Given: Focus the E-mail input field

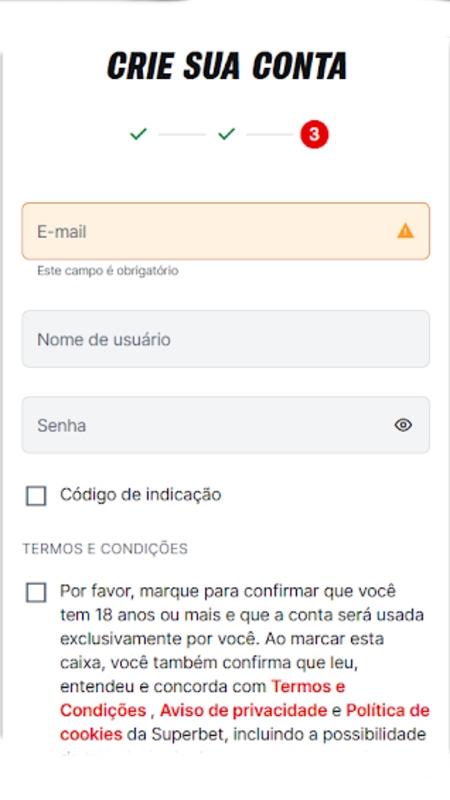Looking at the screenshot, I should click(226, 231).
